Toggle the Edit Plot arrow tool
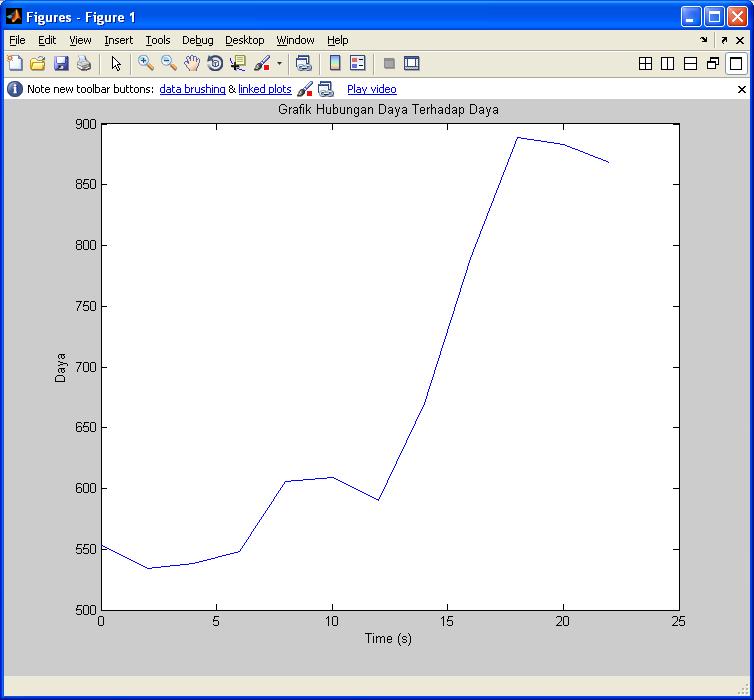Image resolution: width=754 pixels, height=700 pixels. 116,64
